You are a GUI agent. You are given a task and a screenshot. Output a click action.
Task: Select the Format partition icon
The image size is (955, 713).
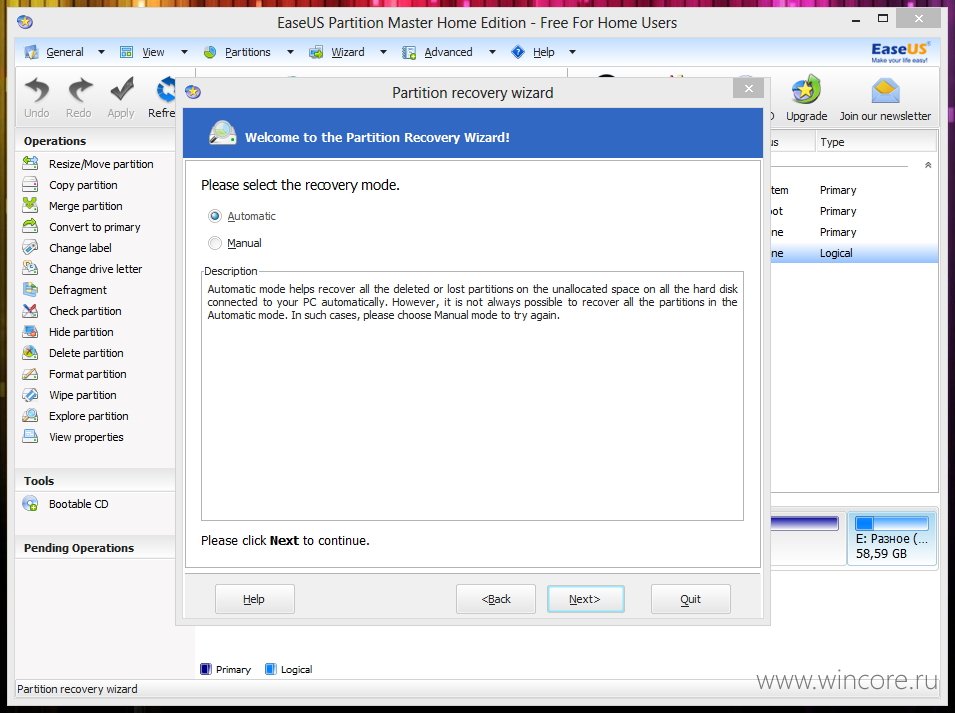(x=30, y=373)
